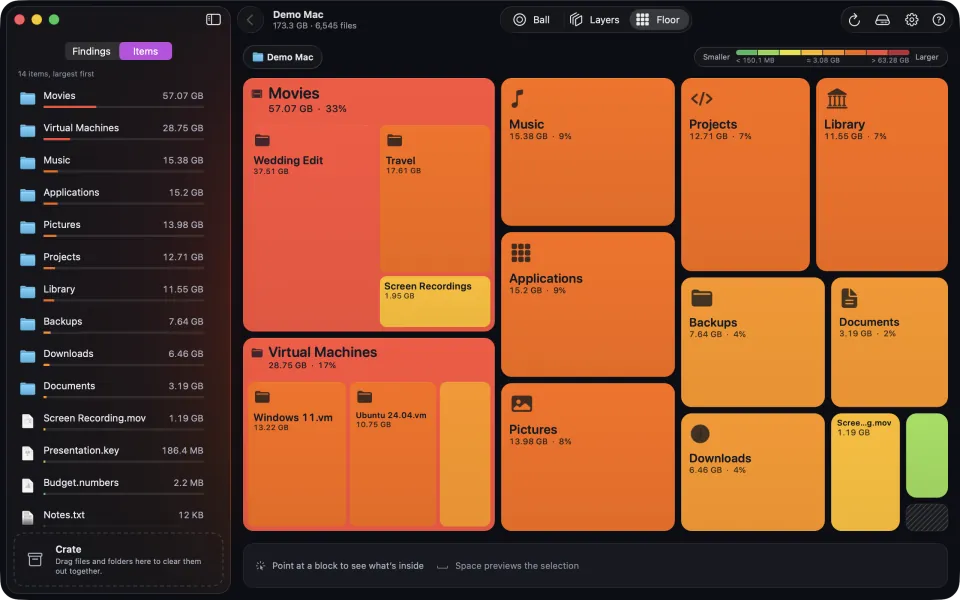Click 'Windows 11.vm' label
This screenshot has height=600, width=960.
coord(293,418)
